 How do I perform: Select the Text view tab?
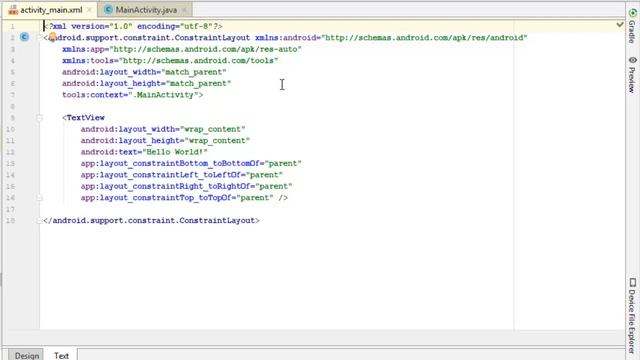(61, 355)
